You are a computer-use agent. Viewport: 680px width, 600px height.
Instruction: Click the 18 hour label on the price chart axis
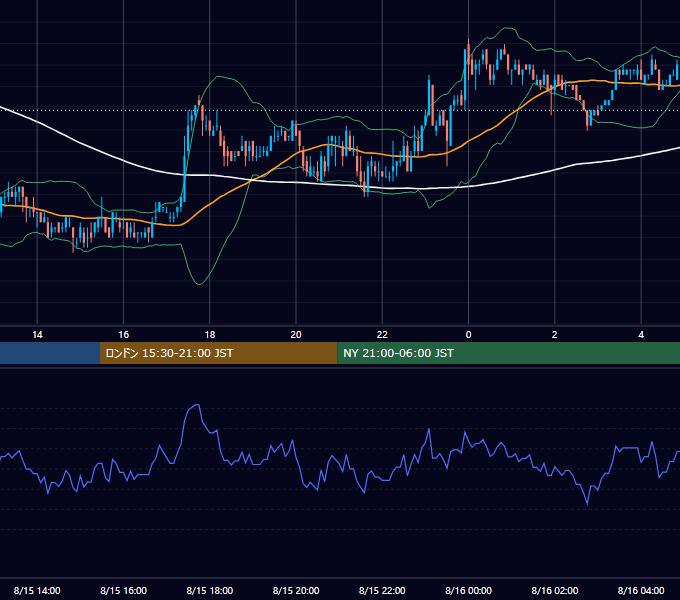210,335
